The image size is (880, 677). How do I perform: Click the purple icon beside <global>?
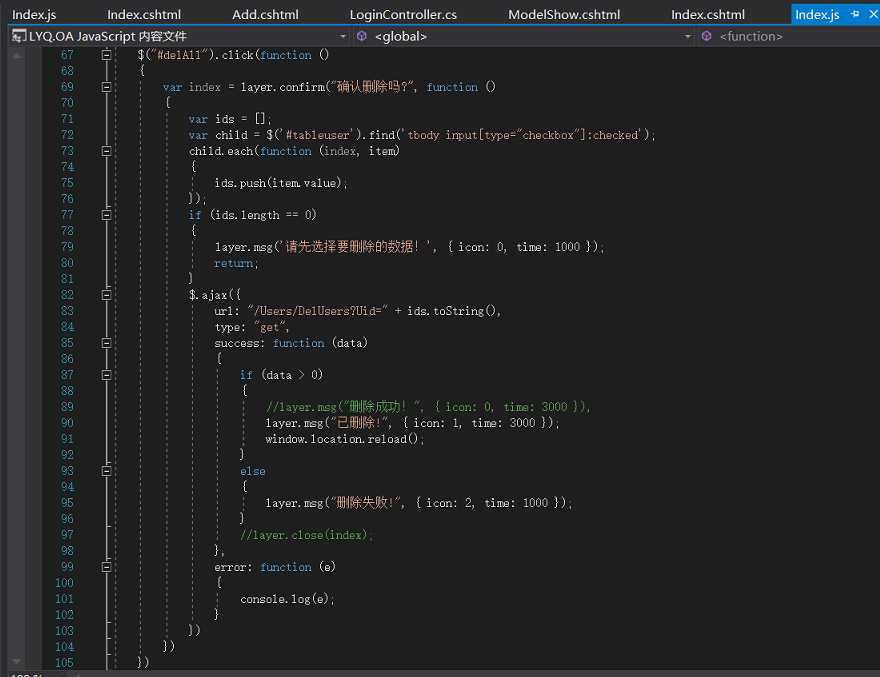tap(362, 36)
